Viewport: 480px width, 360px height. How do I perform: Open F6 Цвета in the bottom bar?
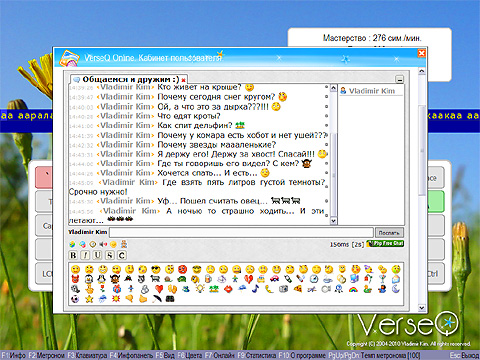(190, 355)
